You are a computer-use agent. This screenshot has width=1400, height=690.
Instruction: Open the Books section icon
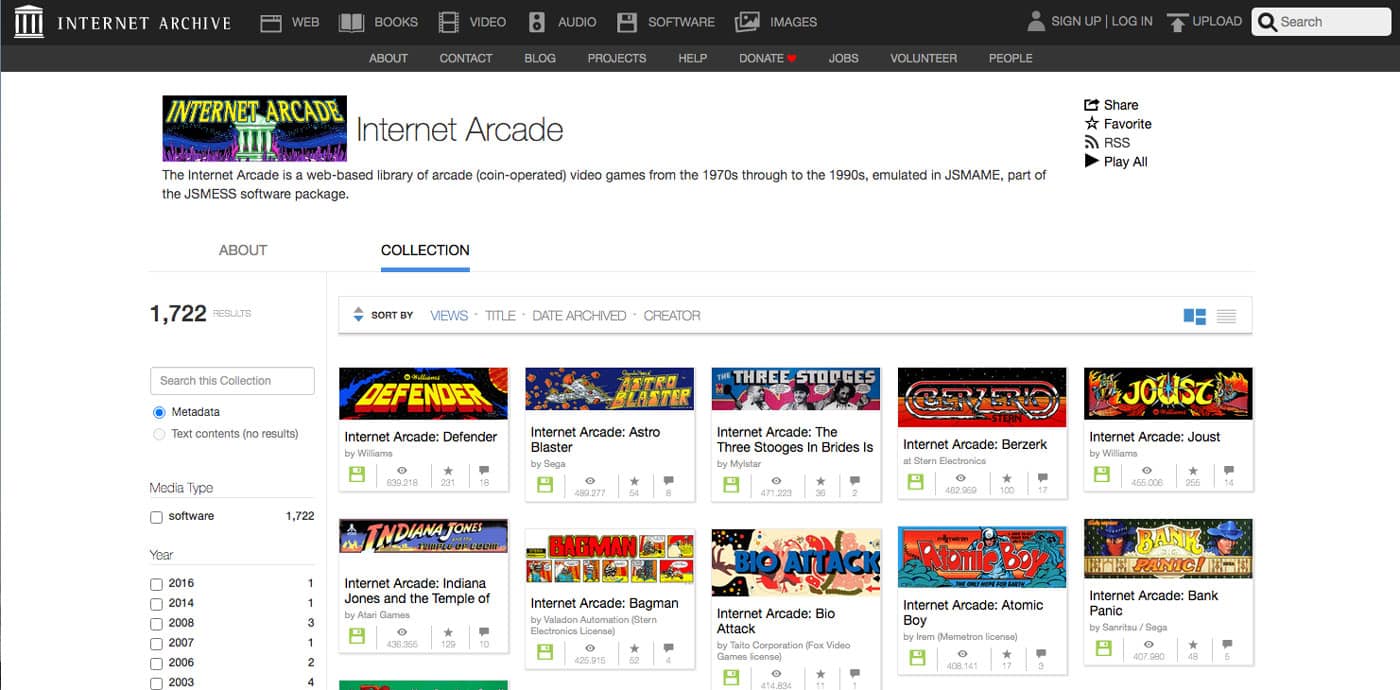pos(351,22)
